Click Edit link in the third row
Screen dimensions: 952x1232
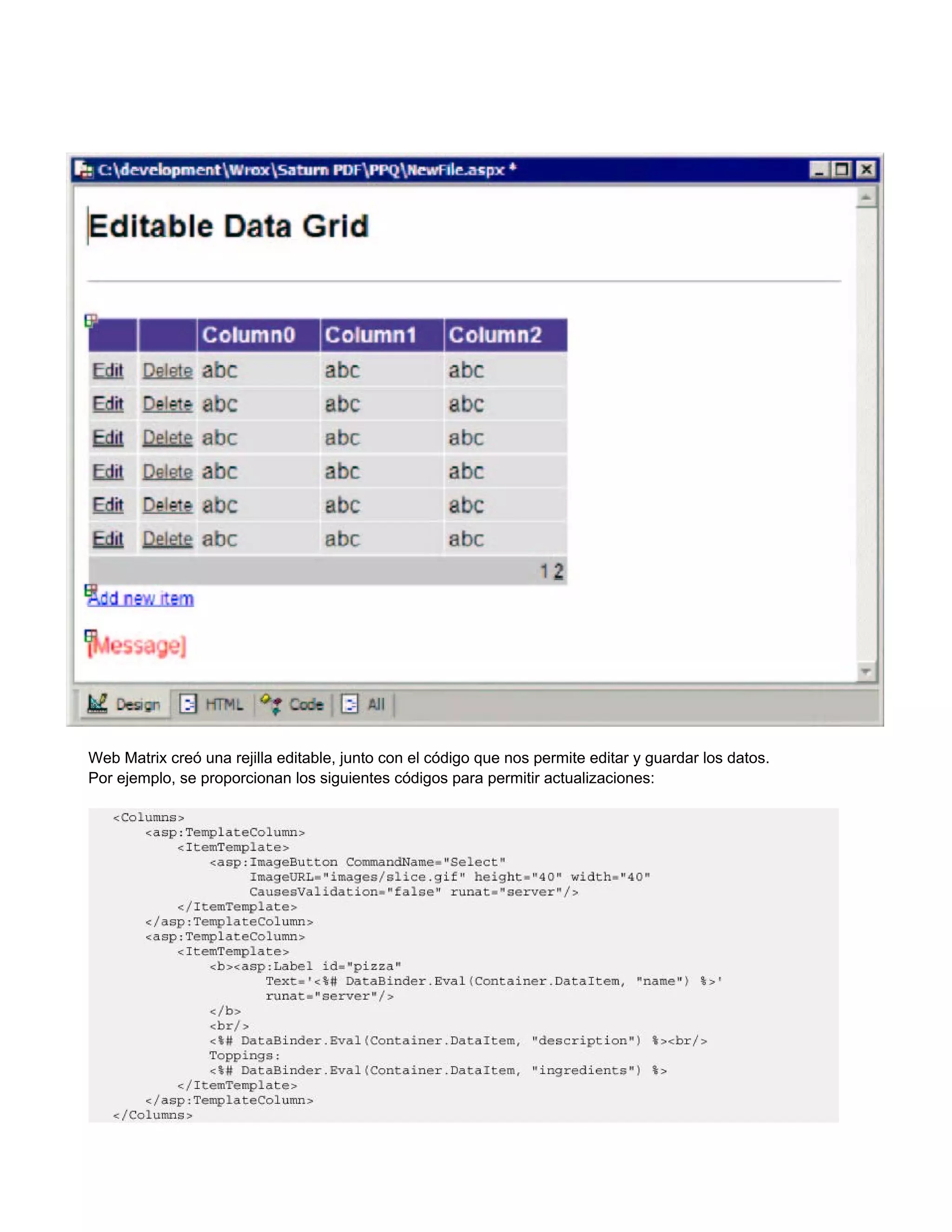(x=108, y=438)
